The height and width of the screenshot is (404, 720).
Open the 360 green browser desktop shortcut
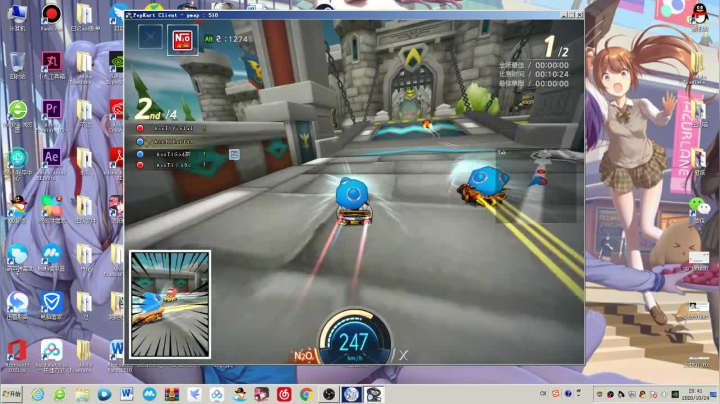click(x=17, y=115)
